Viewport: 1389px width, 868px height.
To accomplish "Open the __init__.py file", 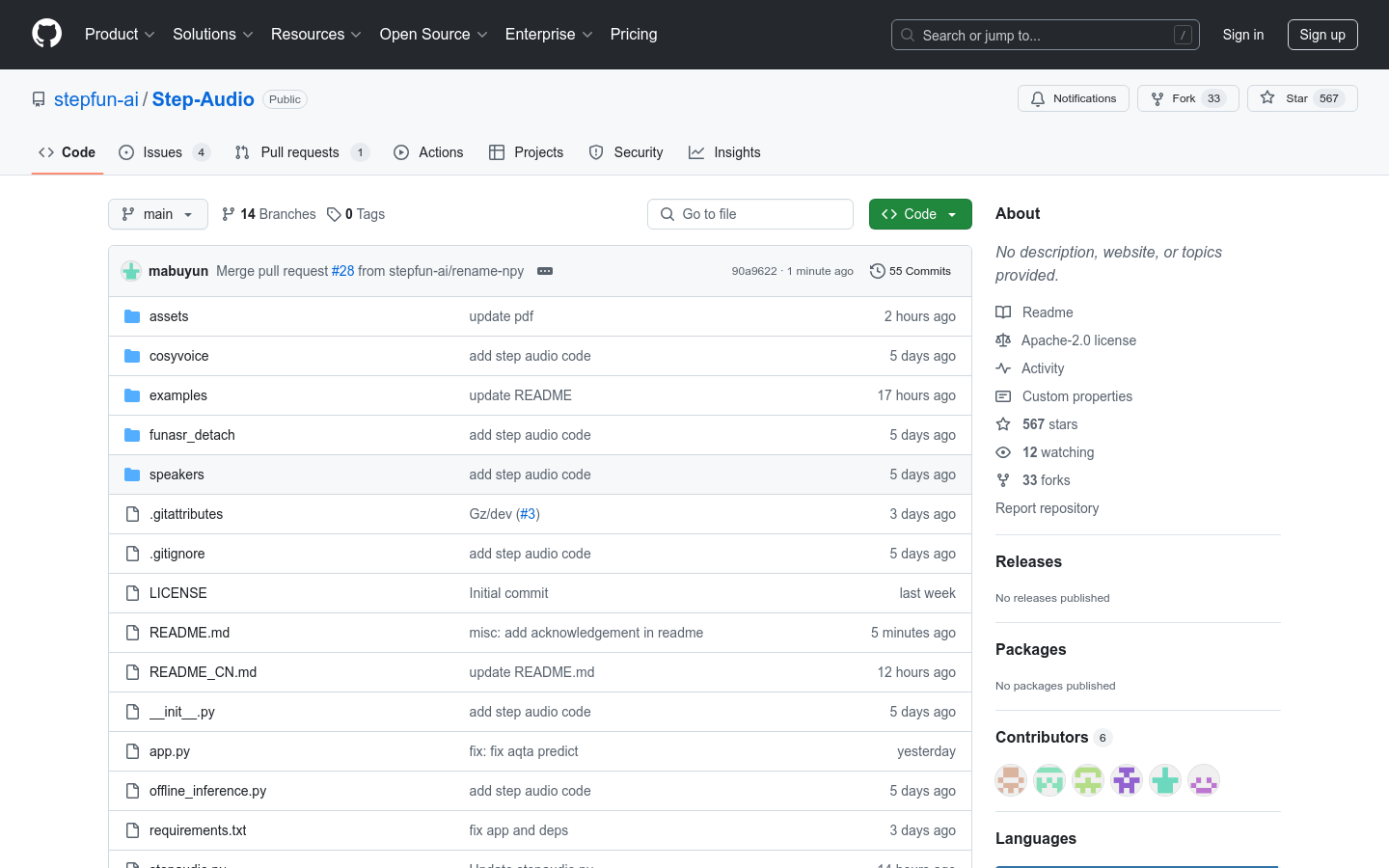I will (182, 712).
